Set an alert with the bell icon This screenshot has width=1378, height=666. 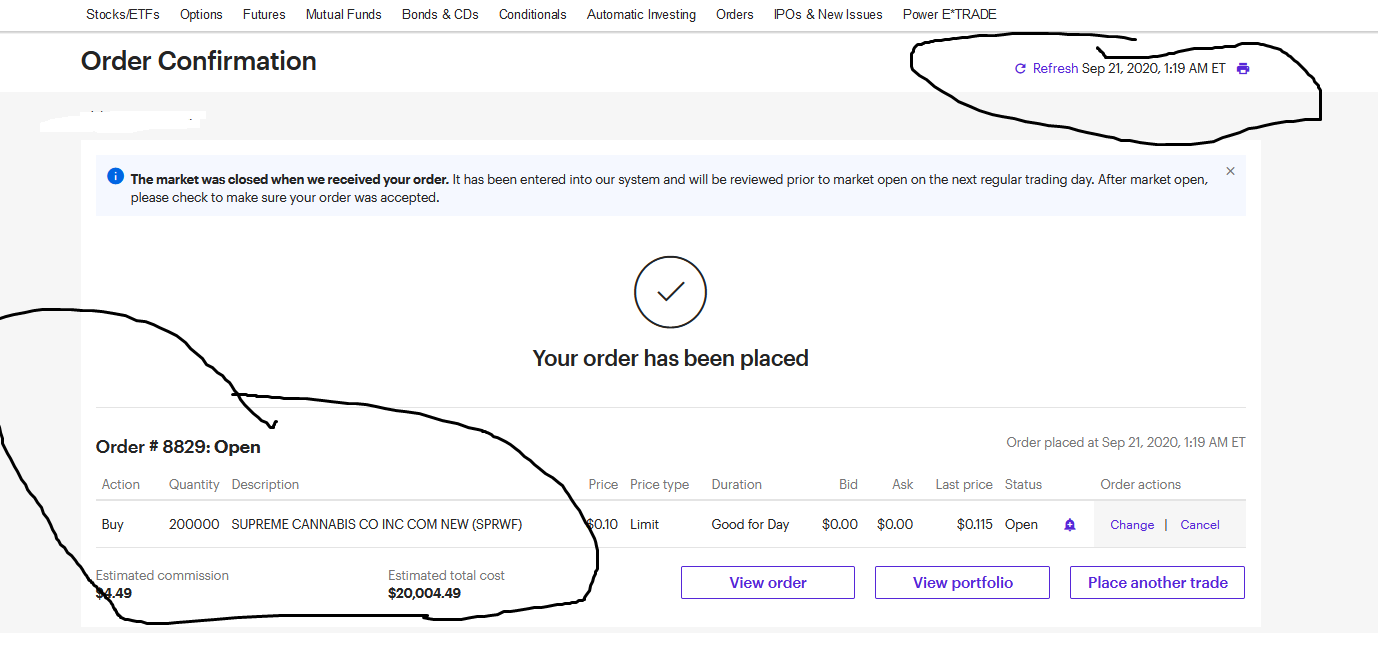(1070, 524)
